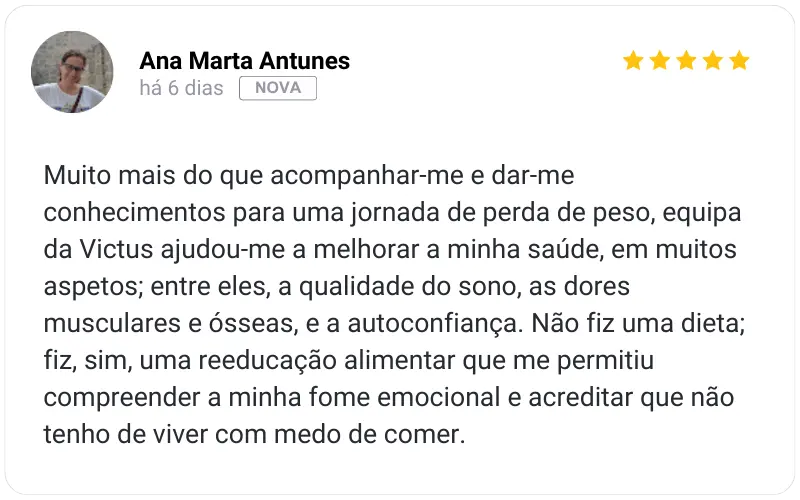Screen dimensions: 800x500
Task: Click the fourth rating star
Action: click(713, 60)
